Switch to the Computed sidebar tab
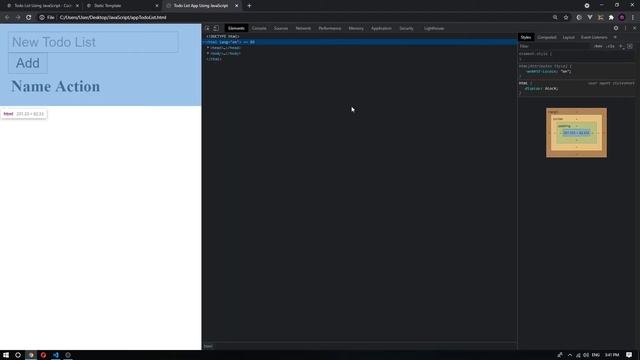Screen dimensions: 640x360 [x=547, y=37]
